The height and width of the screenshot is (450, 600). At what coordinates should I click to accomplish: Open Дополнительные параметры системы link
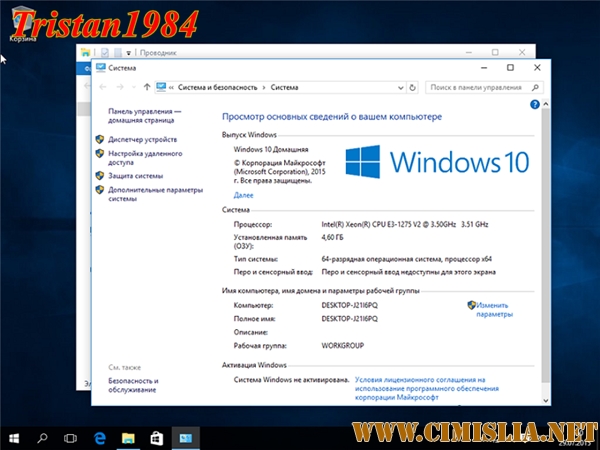pos(155,194)
